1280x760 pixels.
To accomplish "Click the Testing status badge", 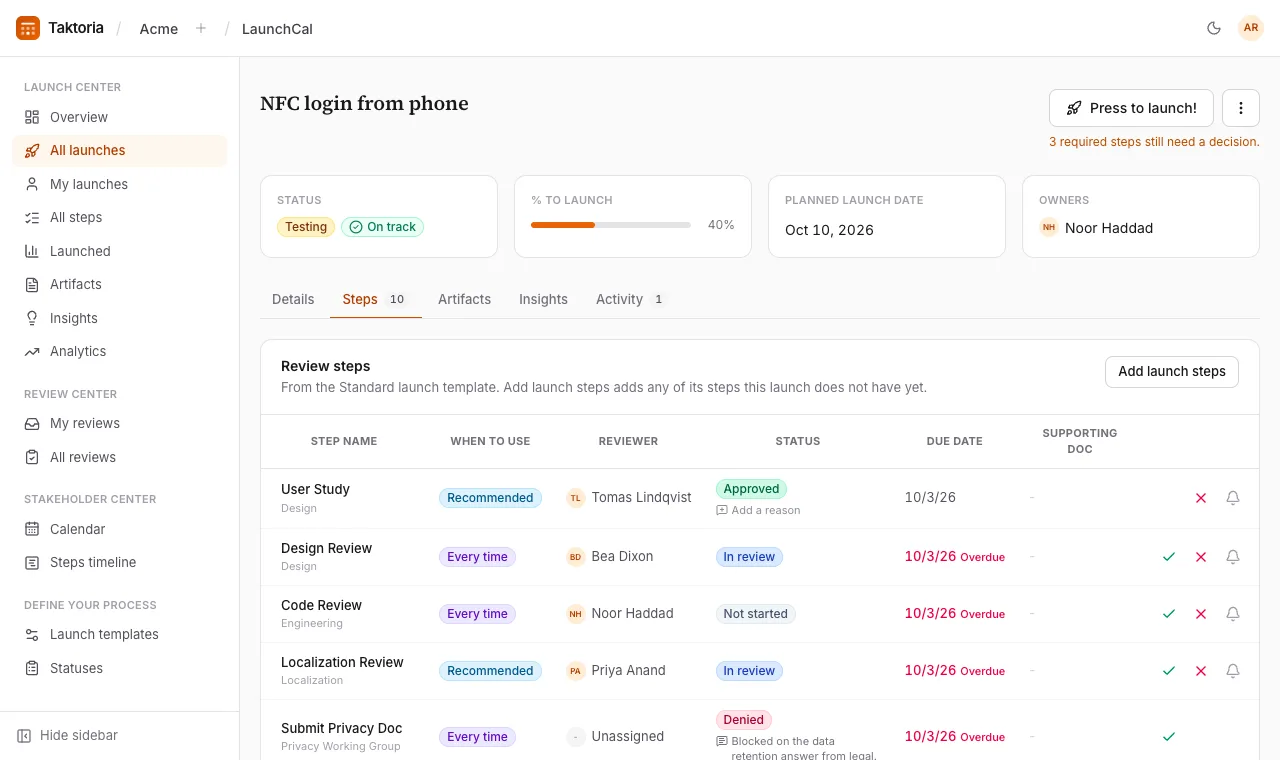I will [306, 227].
